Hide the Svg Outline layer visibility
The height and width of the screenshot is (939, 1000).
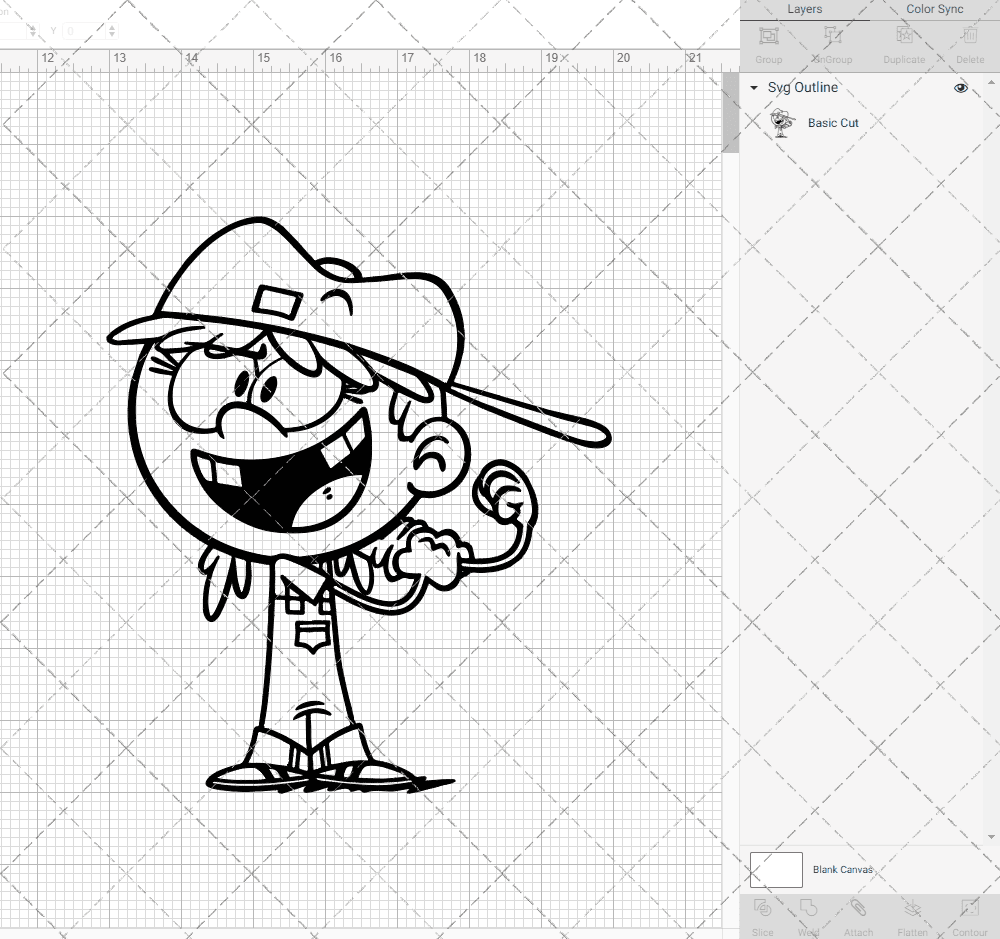coord(961,88)
